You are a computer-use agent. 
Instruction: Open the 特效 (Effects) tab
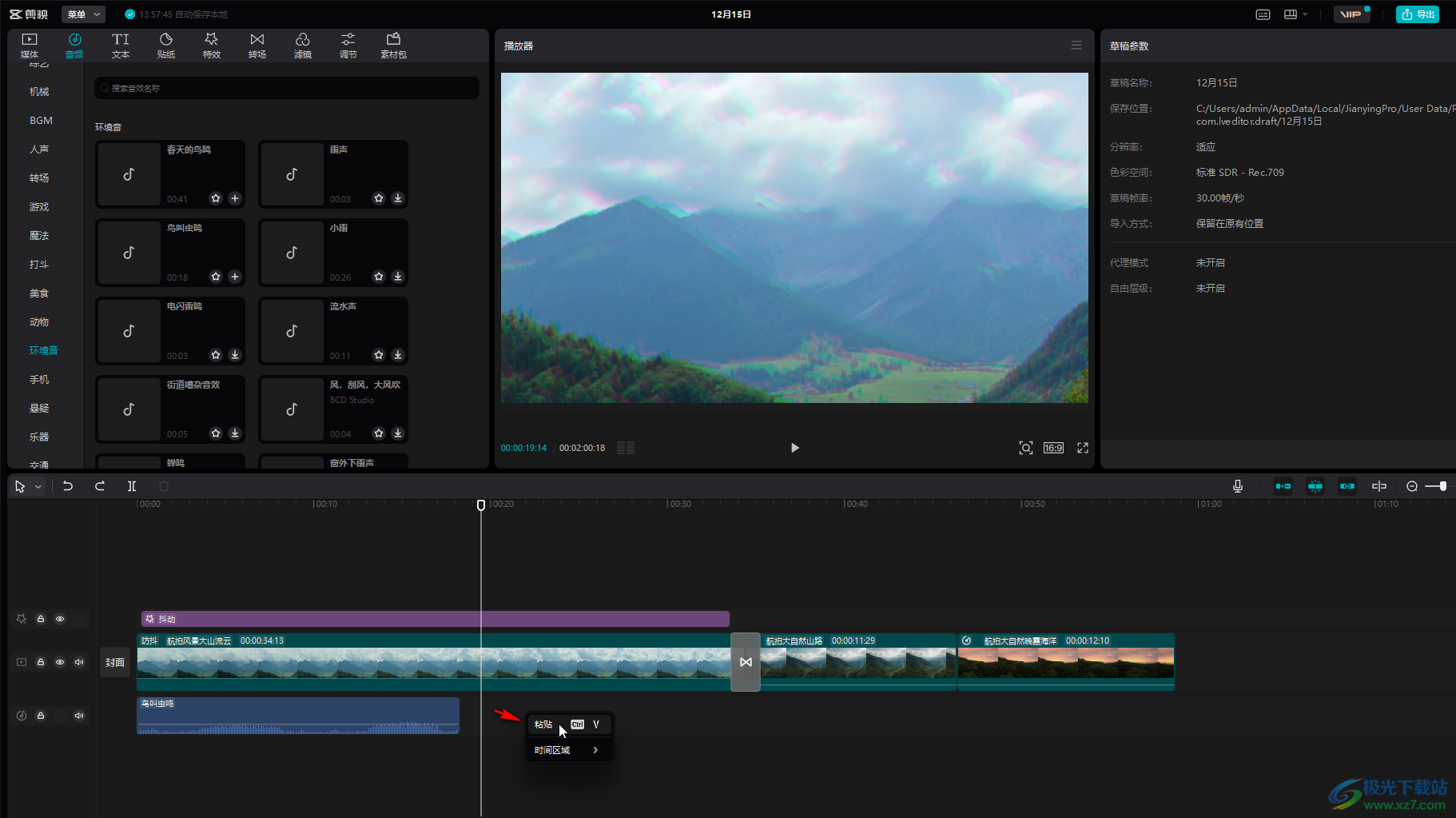tap(212, 46)
